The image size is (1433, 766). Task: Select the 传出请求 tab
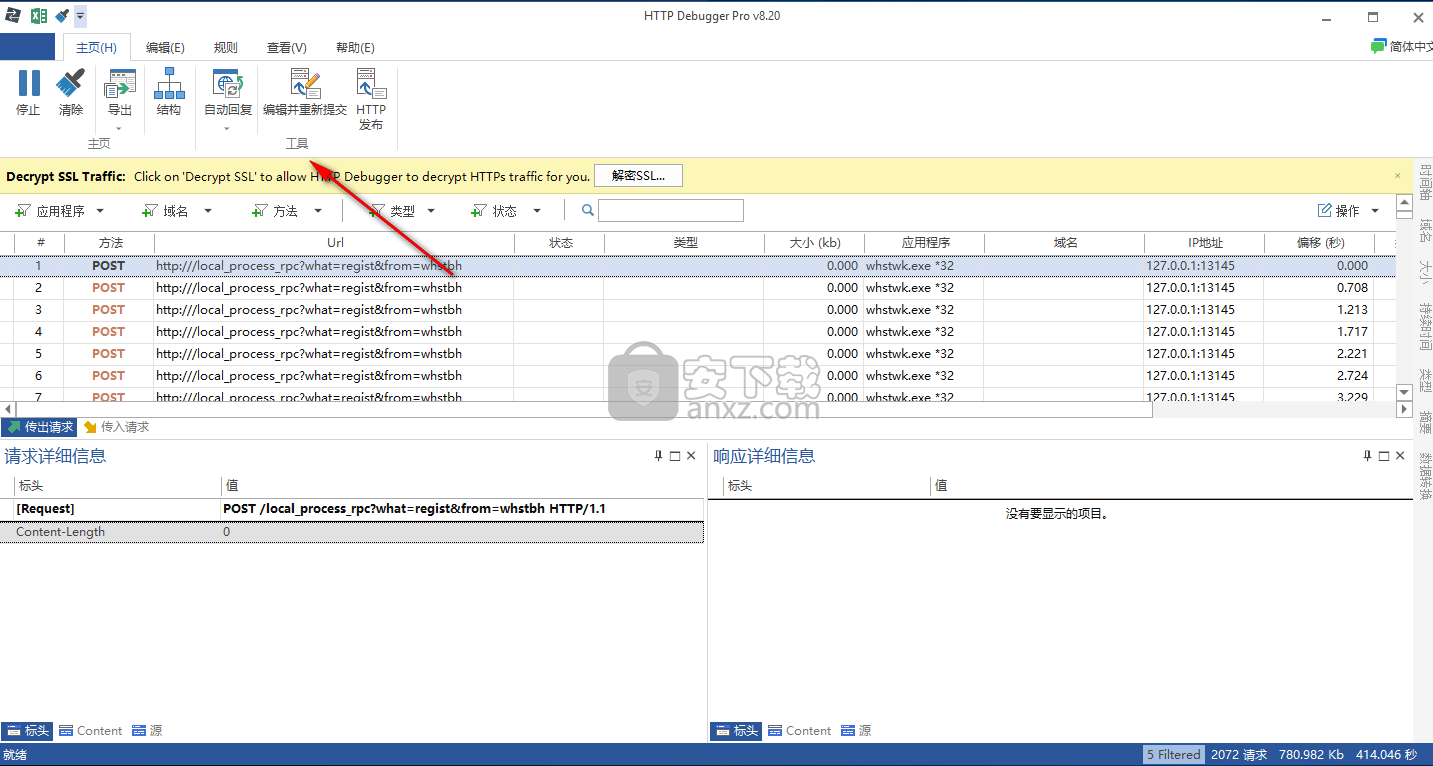pyautogui.click(x=39, y=427)
